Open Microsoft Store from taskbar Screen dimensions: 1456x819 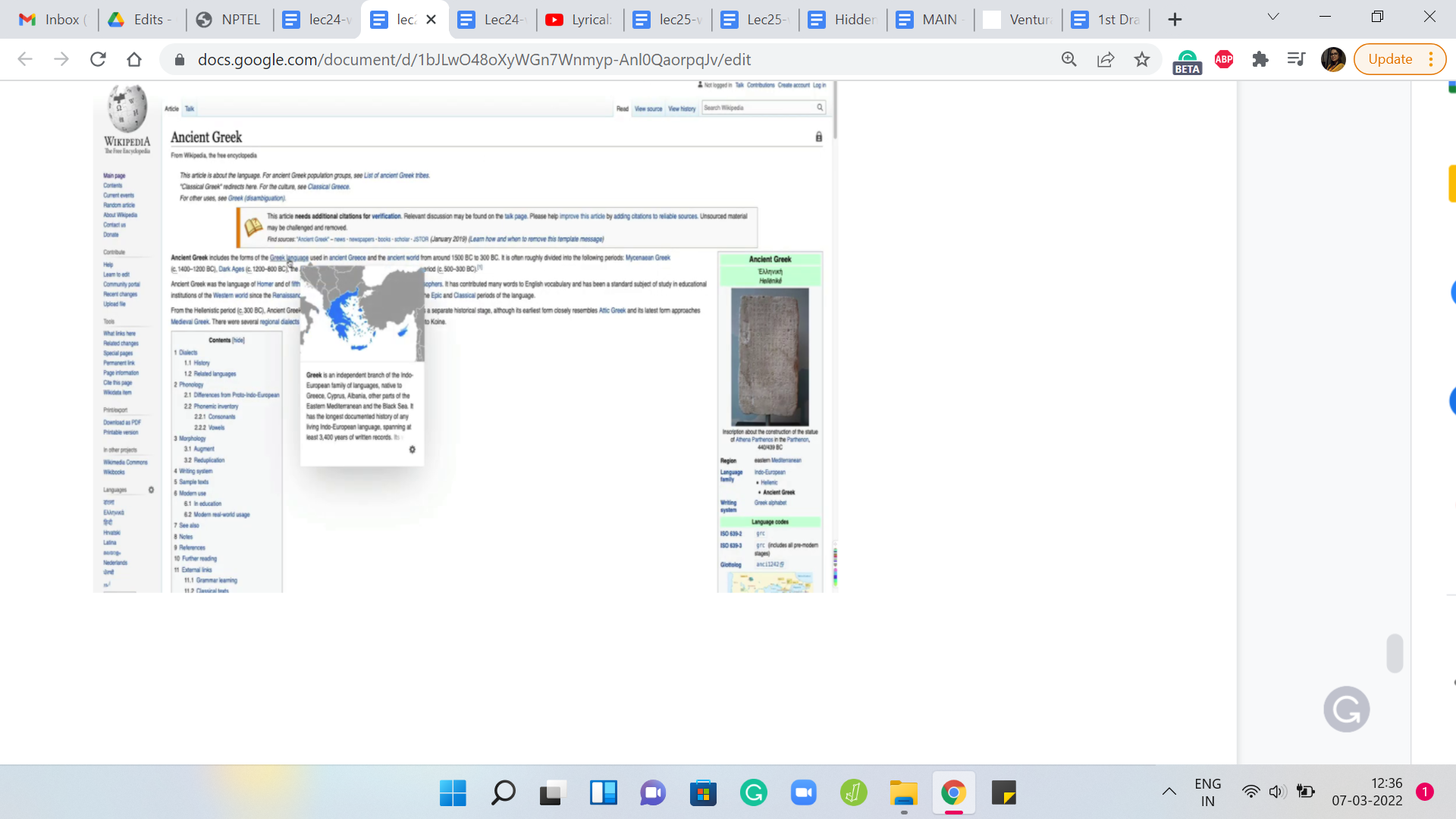(703, 793)
